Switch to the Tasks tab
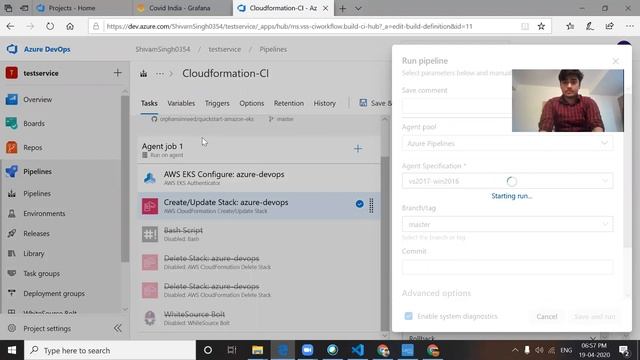 point(149,103)
